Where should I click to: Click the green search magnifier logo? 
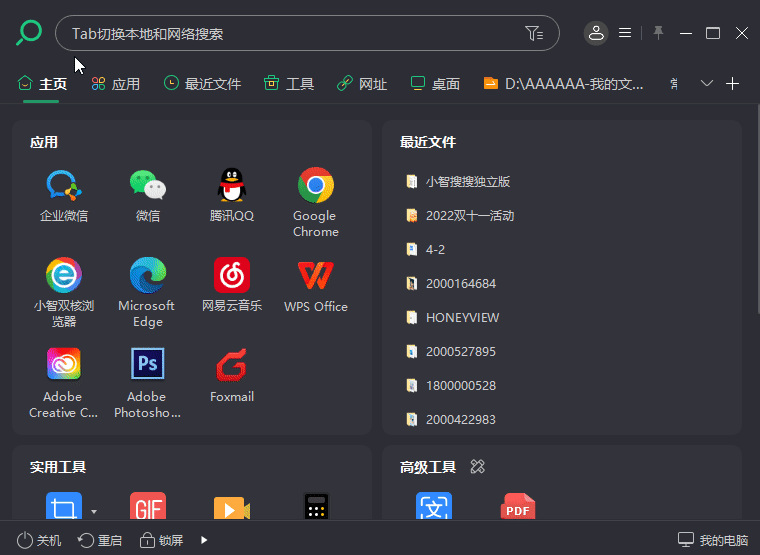tap(29, 32)
